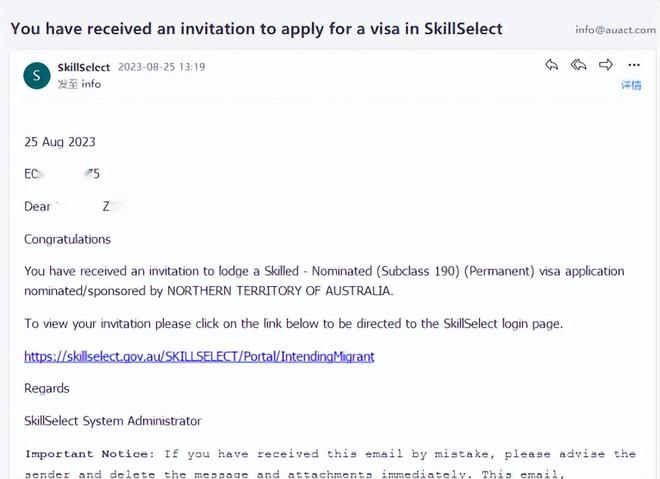The width and height of the screenshot is (660, 479).
Task: Click the Reply arrow icon
Action: pos(551,65)
